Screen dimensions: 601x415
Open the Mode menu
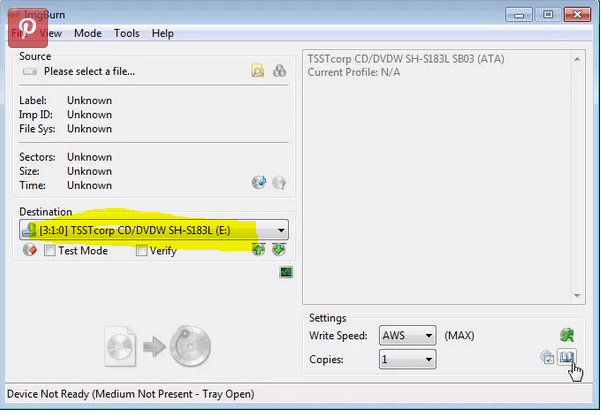(88, 33)
